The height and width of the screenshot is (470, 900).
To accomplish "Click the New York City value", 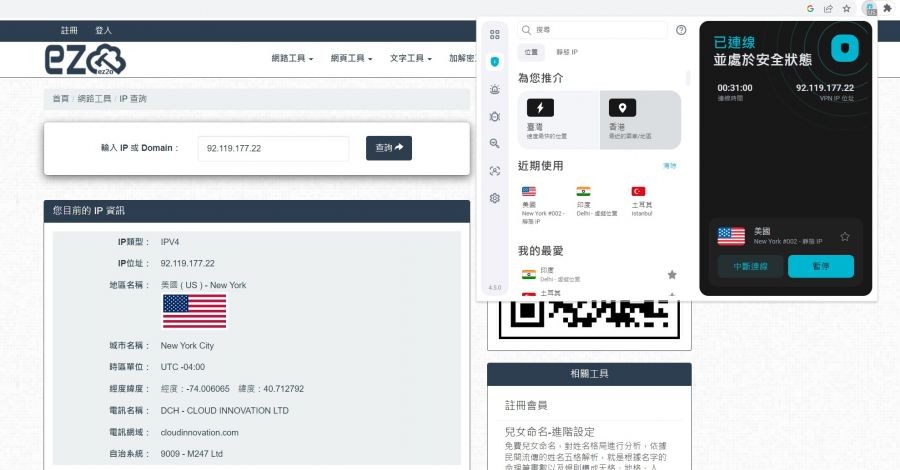I will tap(187, 345).
